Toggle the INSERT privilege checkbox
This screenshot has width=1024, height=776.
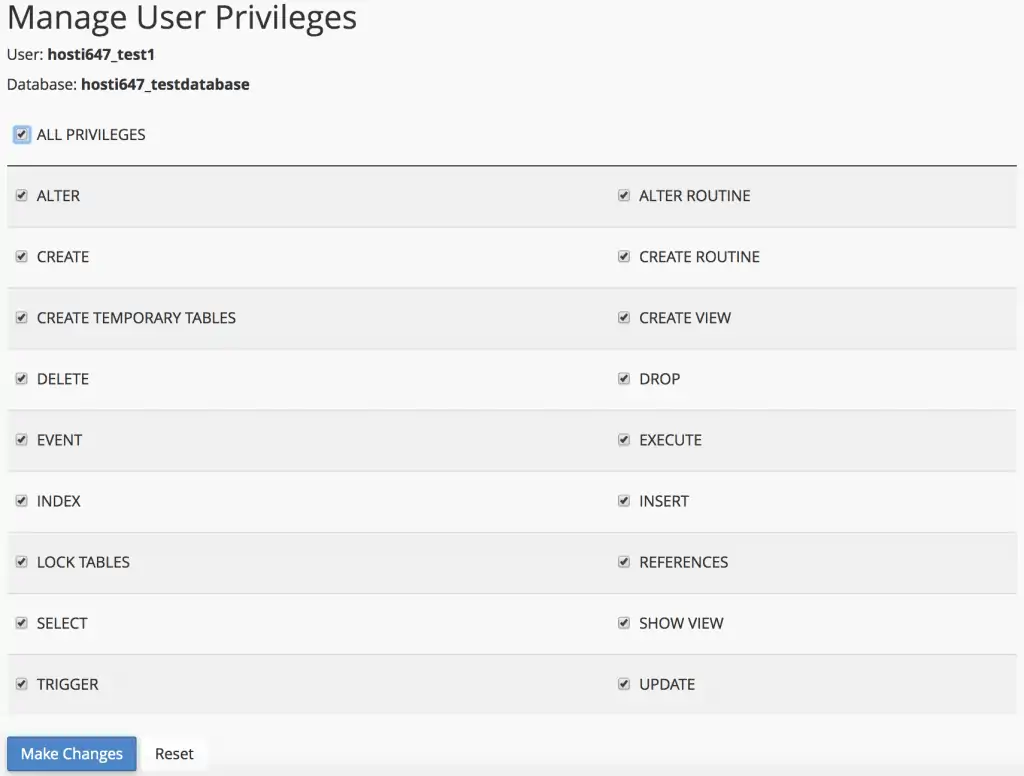(624, 501)
